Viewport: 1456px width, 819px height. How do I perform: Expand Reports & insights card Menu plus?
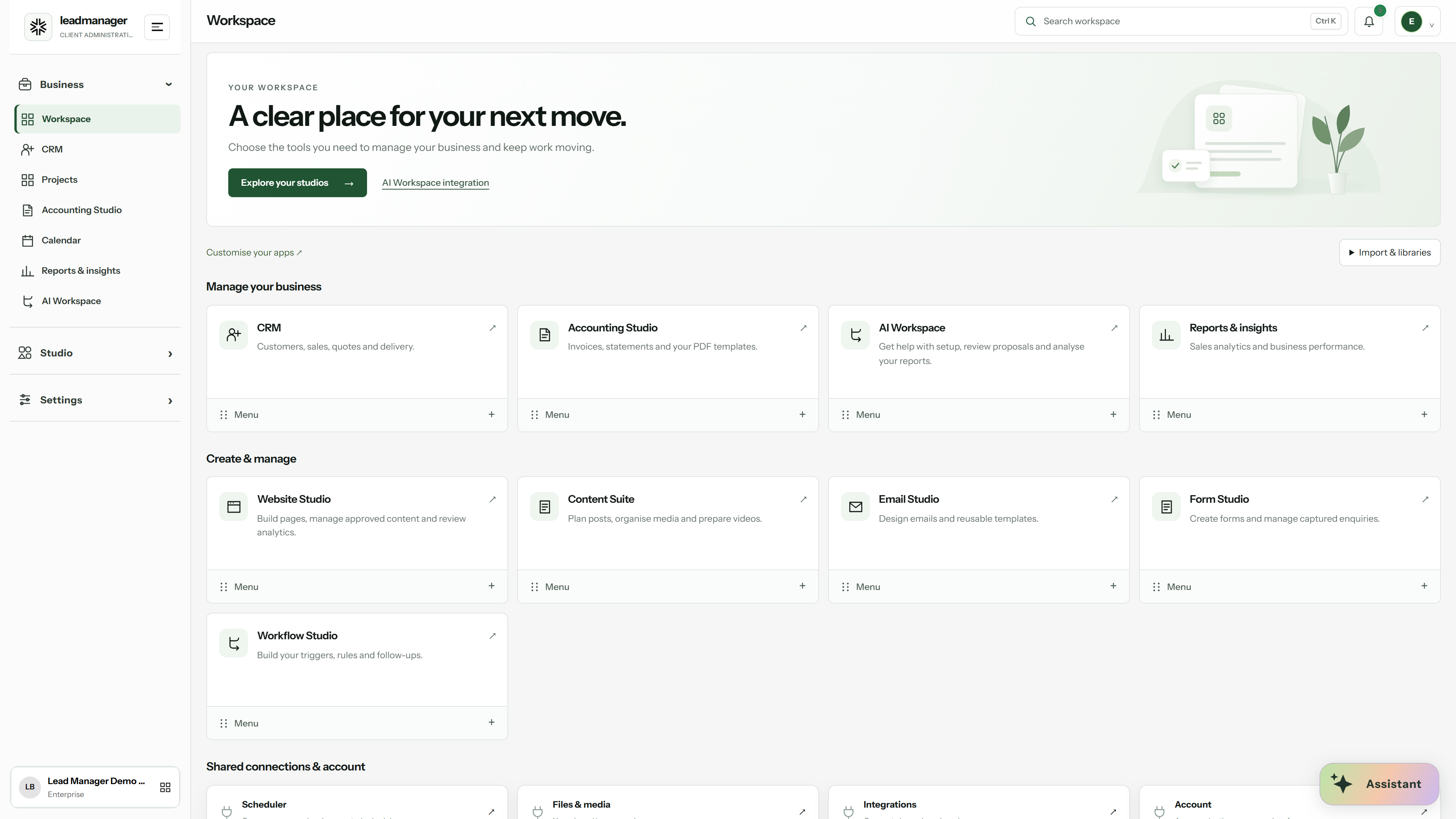pos(1424,414)
